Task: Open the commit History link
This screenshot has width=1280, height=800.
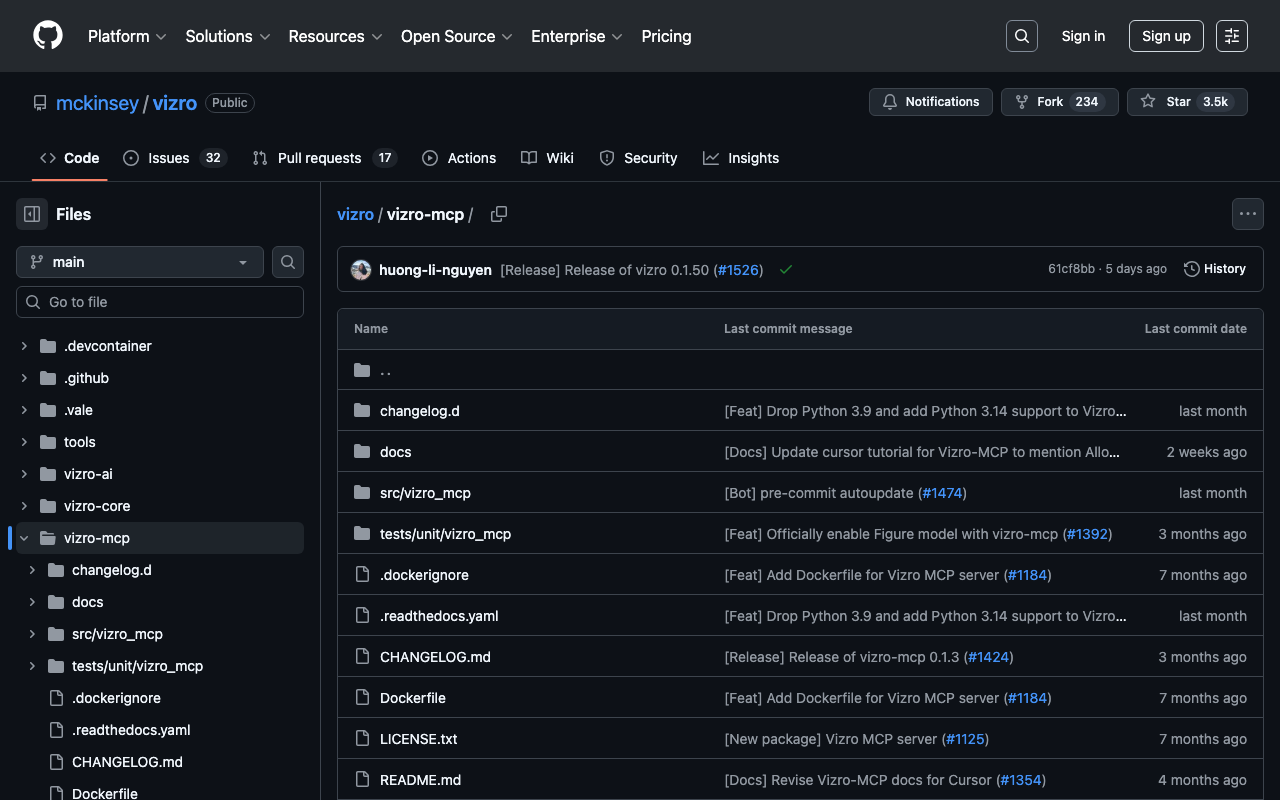Action: [x=1215, y=269]
